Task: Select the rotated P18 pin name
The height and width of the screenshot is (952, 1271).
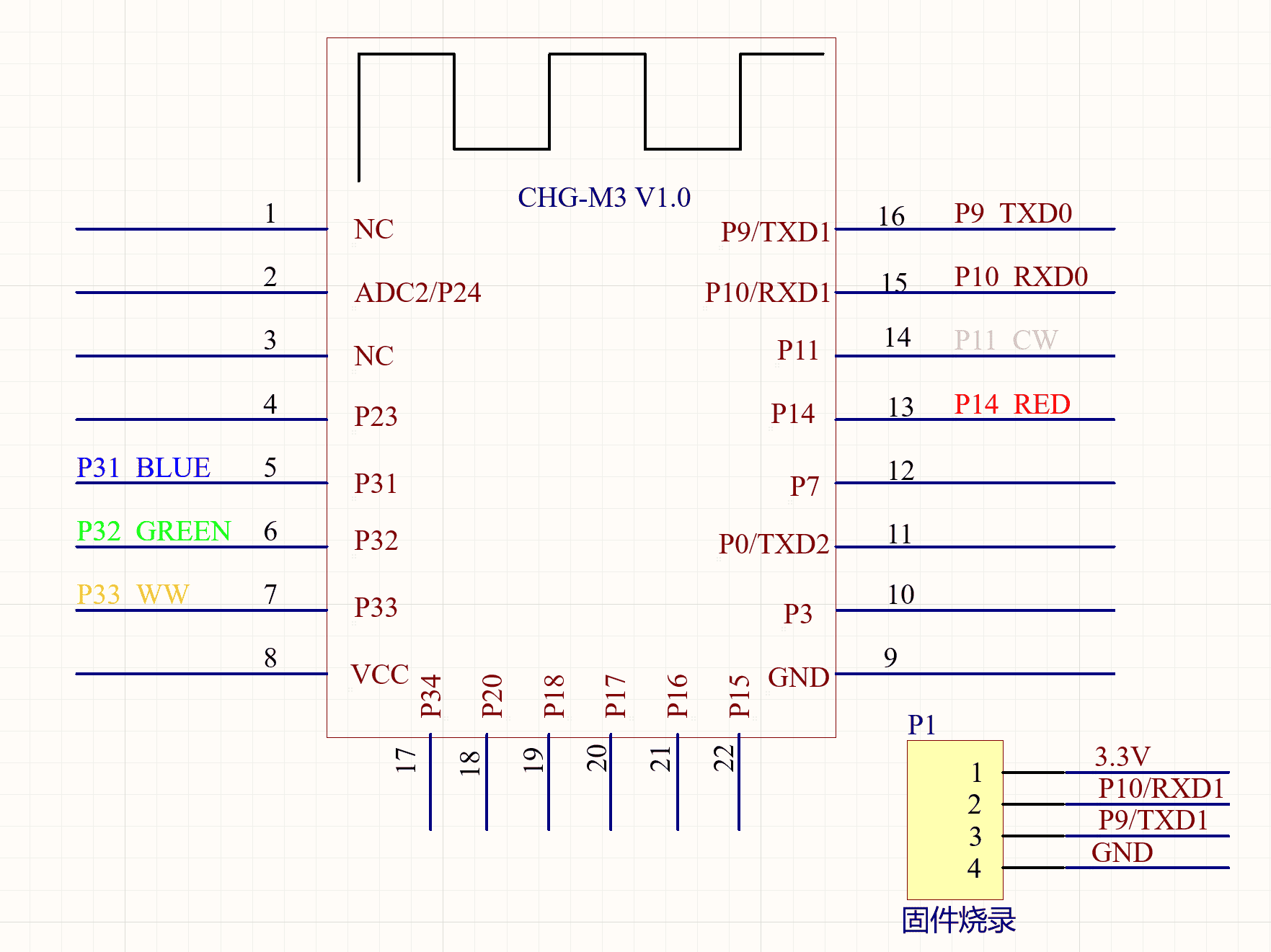Action: [x=554, y=696]
